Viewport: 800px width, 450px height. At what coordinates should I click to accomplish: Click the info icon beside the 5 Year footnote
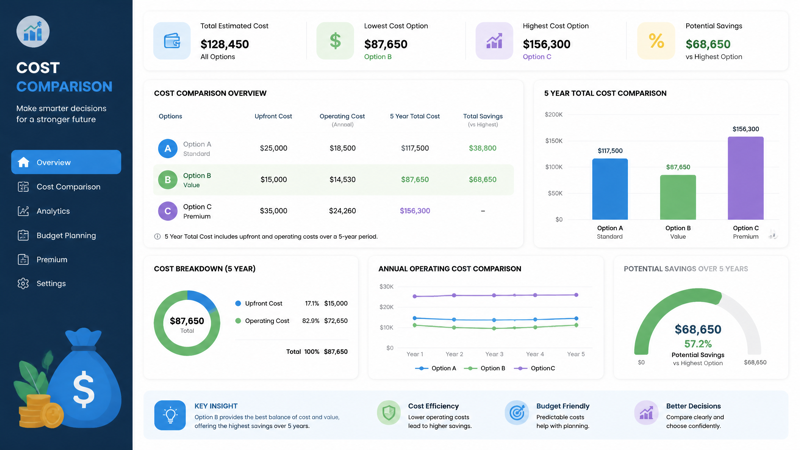pyautogui.click(x=157, y=237)
